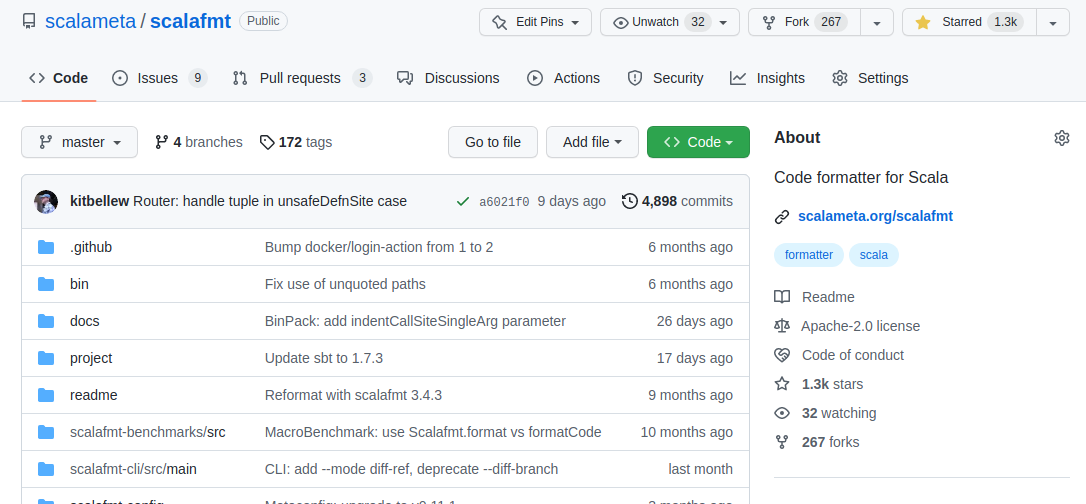Viewport: 1086px width, 504px height.
Task: Click the folder icon beside bin
Action: tap(46, 285)
